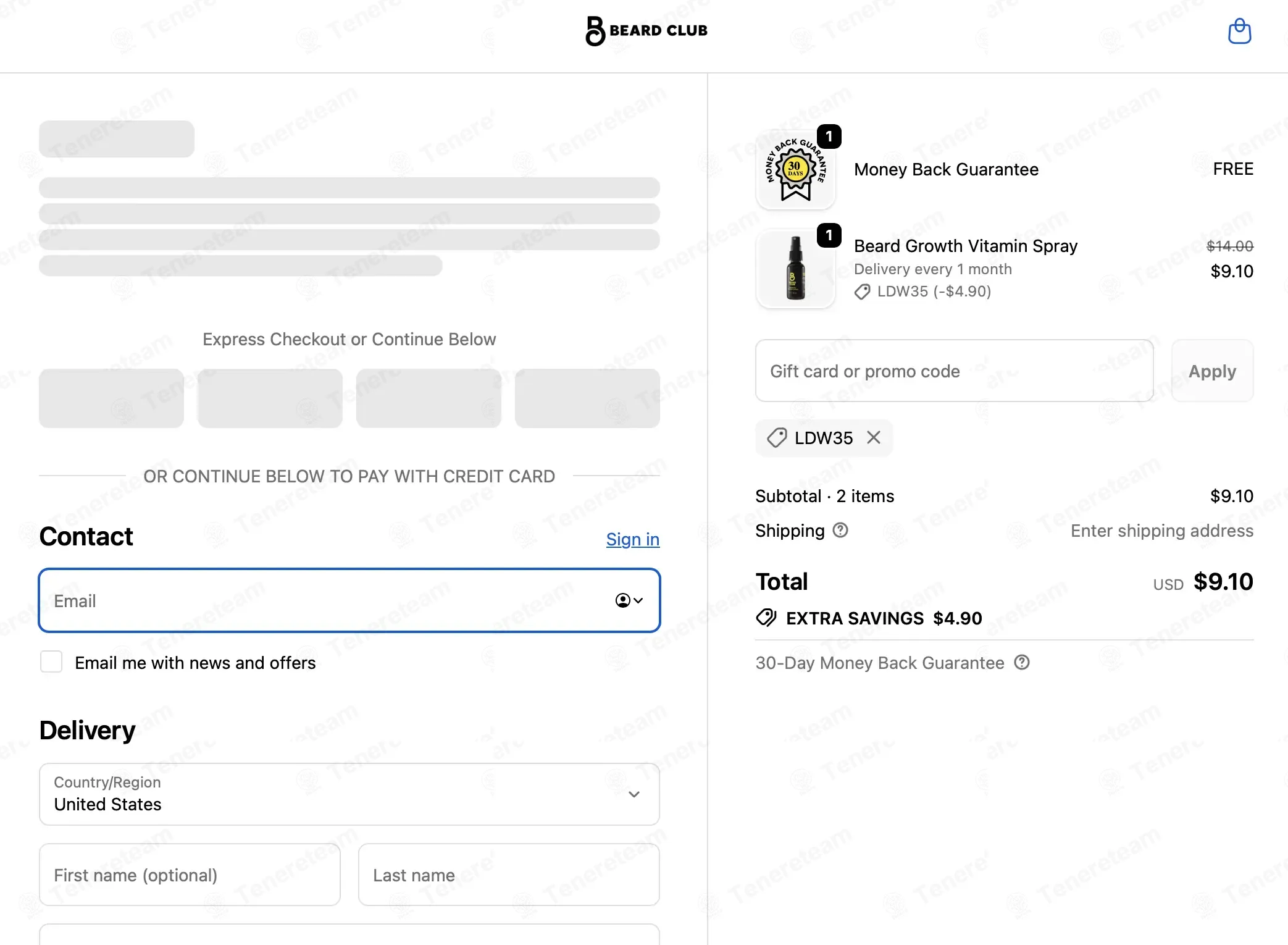Click the quantity badge on Beard Growth Vitamin Spray
The image size is (1288, 945).
[829, 235]
